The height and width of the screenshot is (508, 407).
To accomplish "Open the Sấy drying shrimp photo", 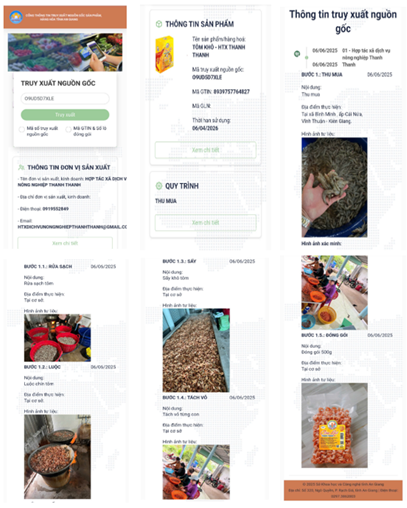I will point(196,350).
